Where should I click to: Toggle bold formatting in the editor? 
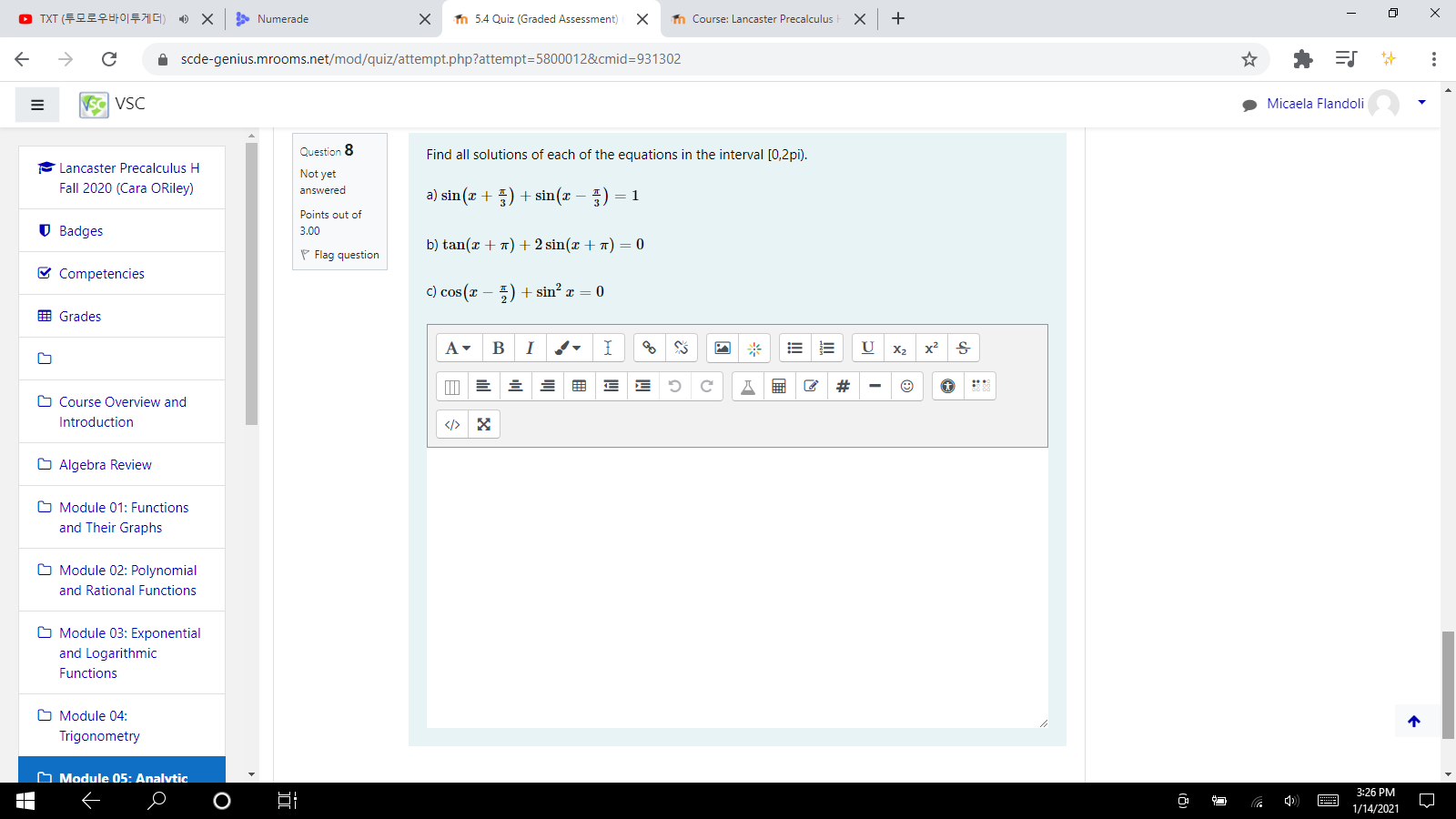point(498,348)
